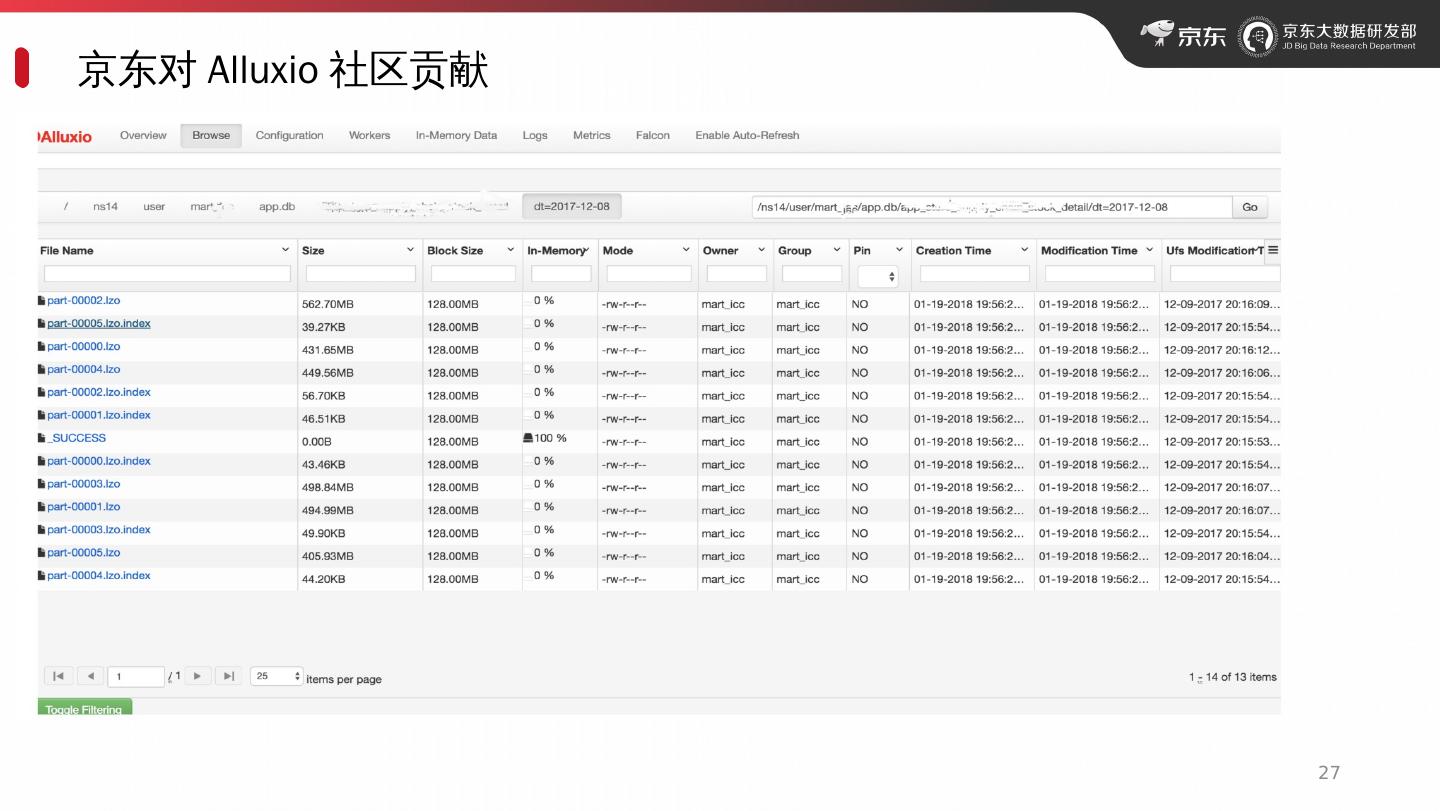Toggle Filtering green button

point(84,708)
